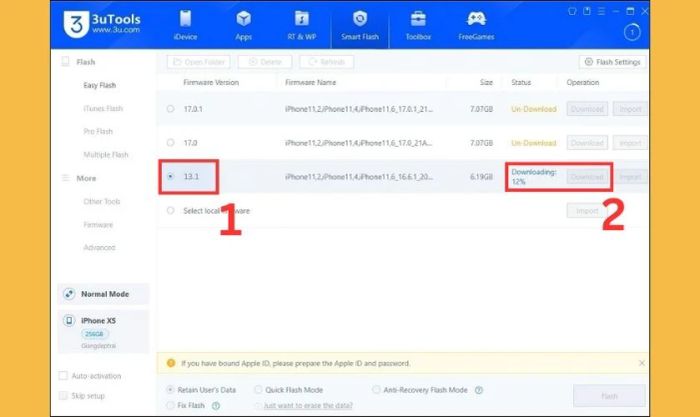Click the Delete button
Viewport: 700px width, 417px height.
coord(265,62)
